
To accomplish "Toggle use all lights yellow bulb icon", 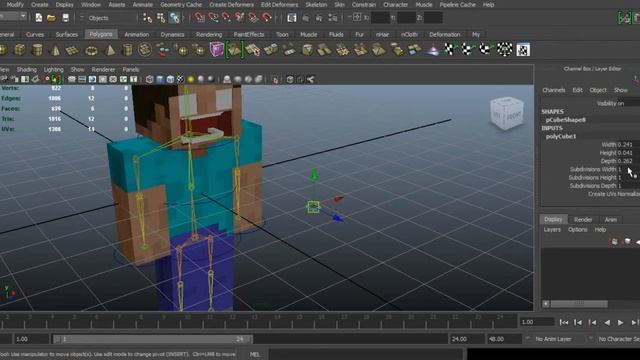I will pos(191,79).
